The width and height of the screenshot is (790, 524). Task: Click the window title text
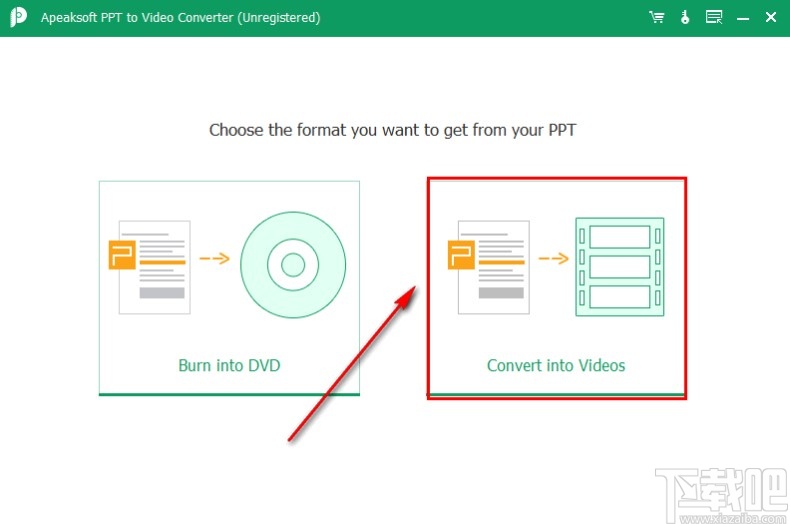tap(180, 18)
